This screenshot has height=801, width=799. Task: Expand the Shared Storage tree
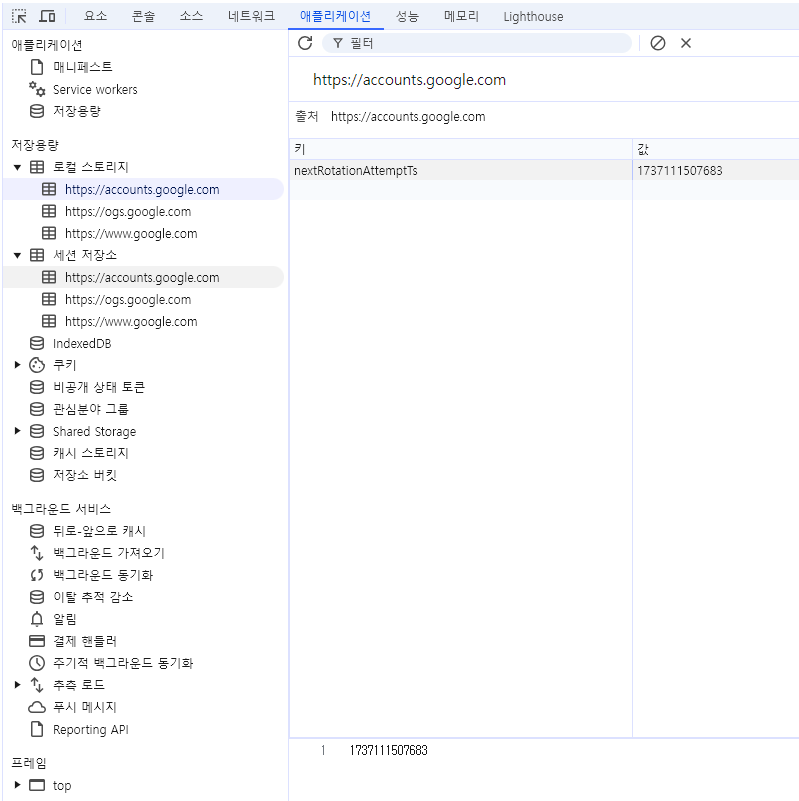point(17,431)
